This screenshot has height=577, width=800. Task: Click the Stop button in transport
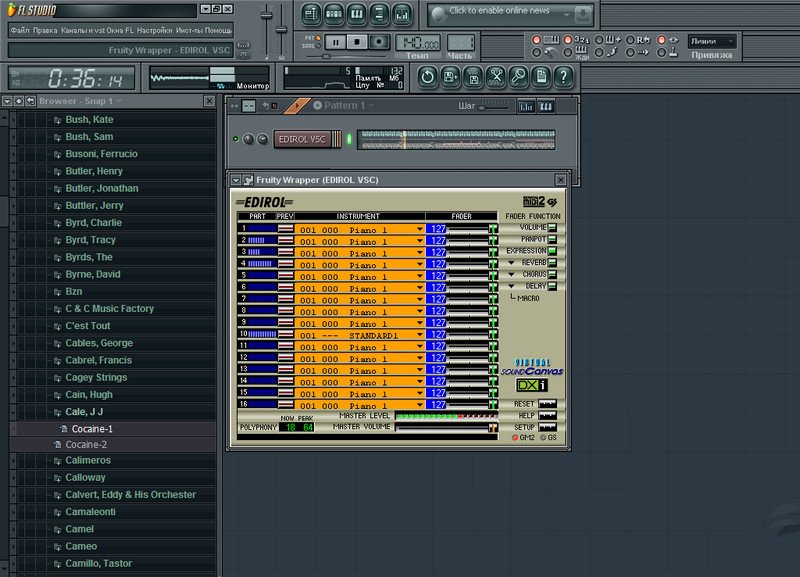[357, 41]
